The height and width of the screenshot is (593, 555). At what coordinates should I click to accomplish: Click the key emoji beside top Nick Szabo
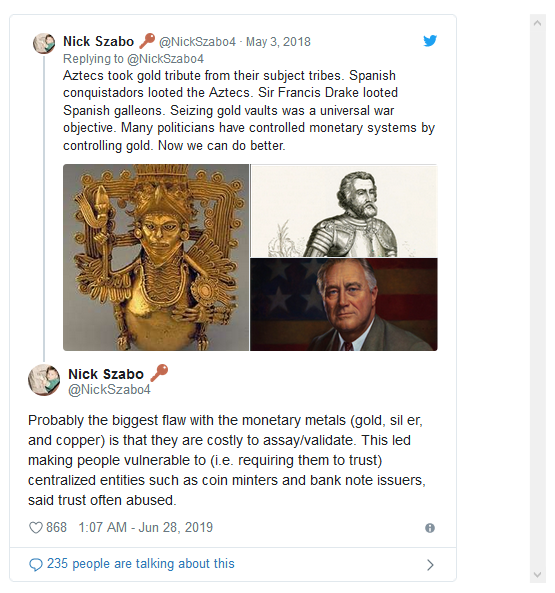147,41
